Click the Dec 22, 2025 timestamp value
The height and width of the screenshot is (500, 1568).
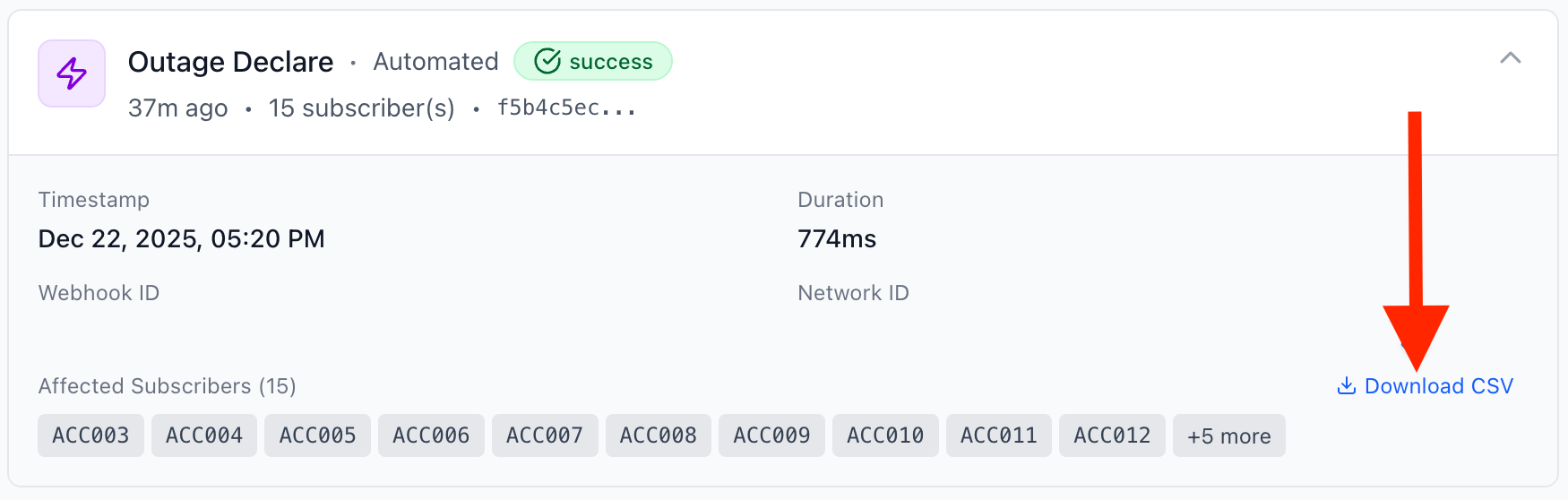pos(181,239)
